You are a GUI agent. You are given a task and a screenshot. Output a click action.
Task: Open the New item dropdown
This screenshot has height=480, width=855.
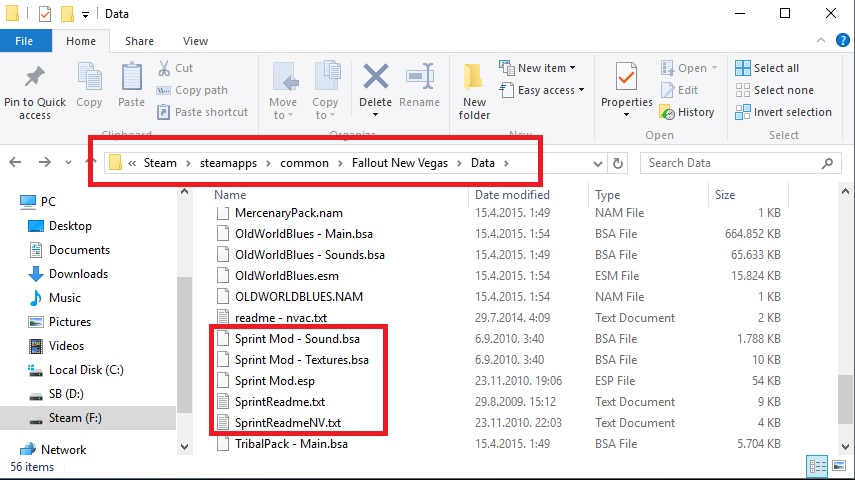click(537, 68)
